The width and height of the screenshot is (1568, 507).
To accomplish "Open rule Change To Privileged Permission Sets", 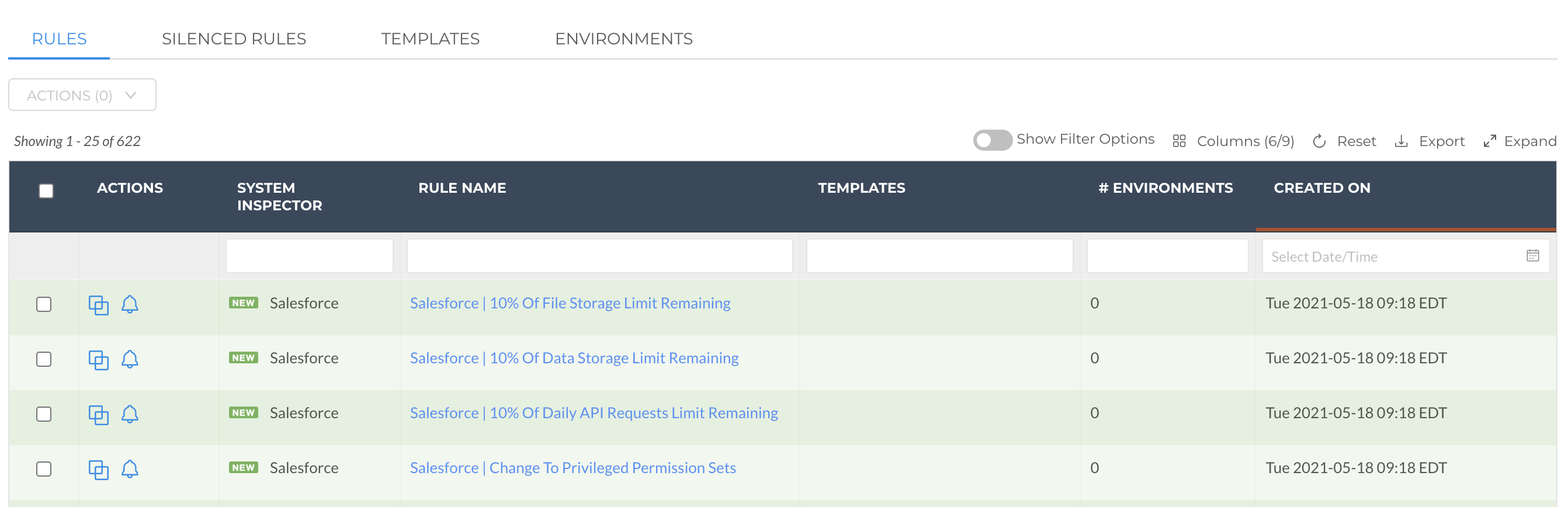I will (x=573, y=467).
